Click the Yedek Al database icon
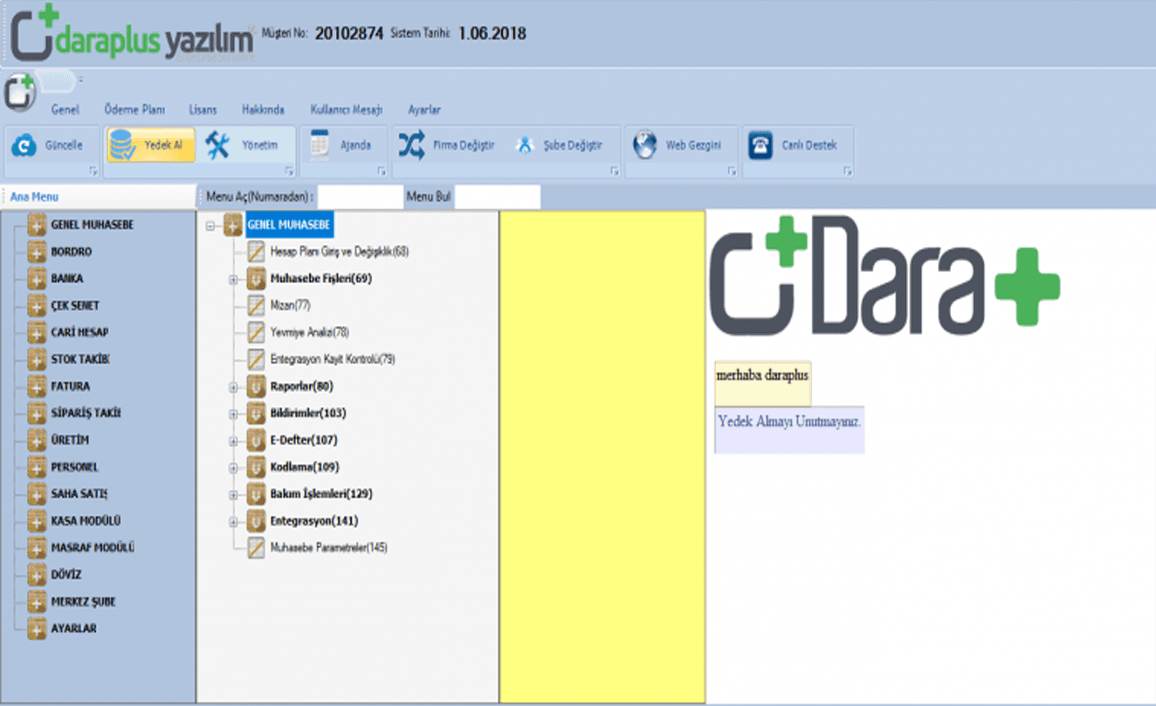Image resolution: width=1156 pixels, height=706 pixels. coord(122,145)
